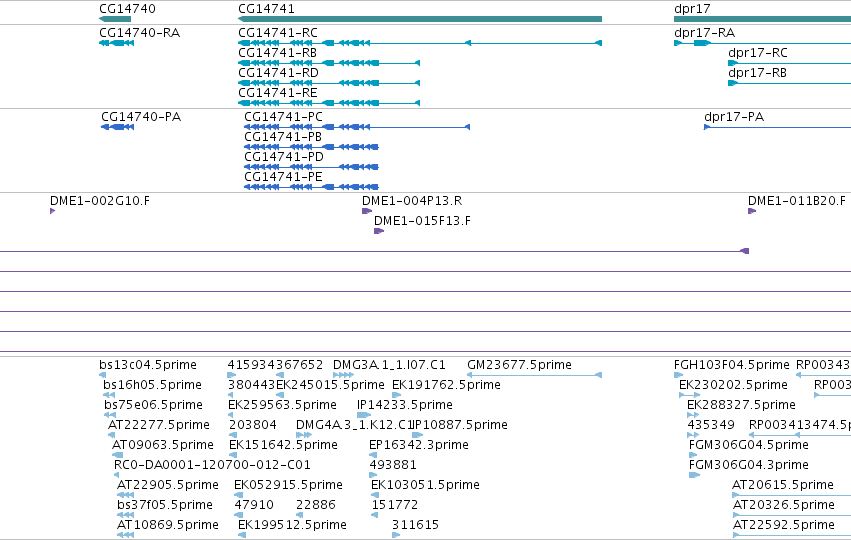Select the DME1-002G10.F clone label
The image size is (851, 540).
pos(100,201)
